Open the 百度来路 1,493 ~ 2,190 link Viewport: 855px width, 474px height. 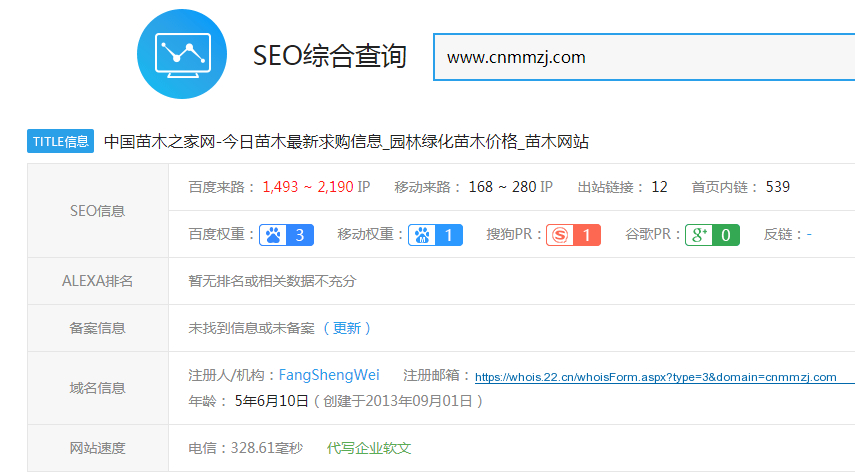[x=308, y=187]
